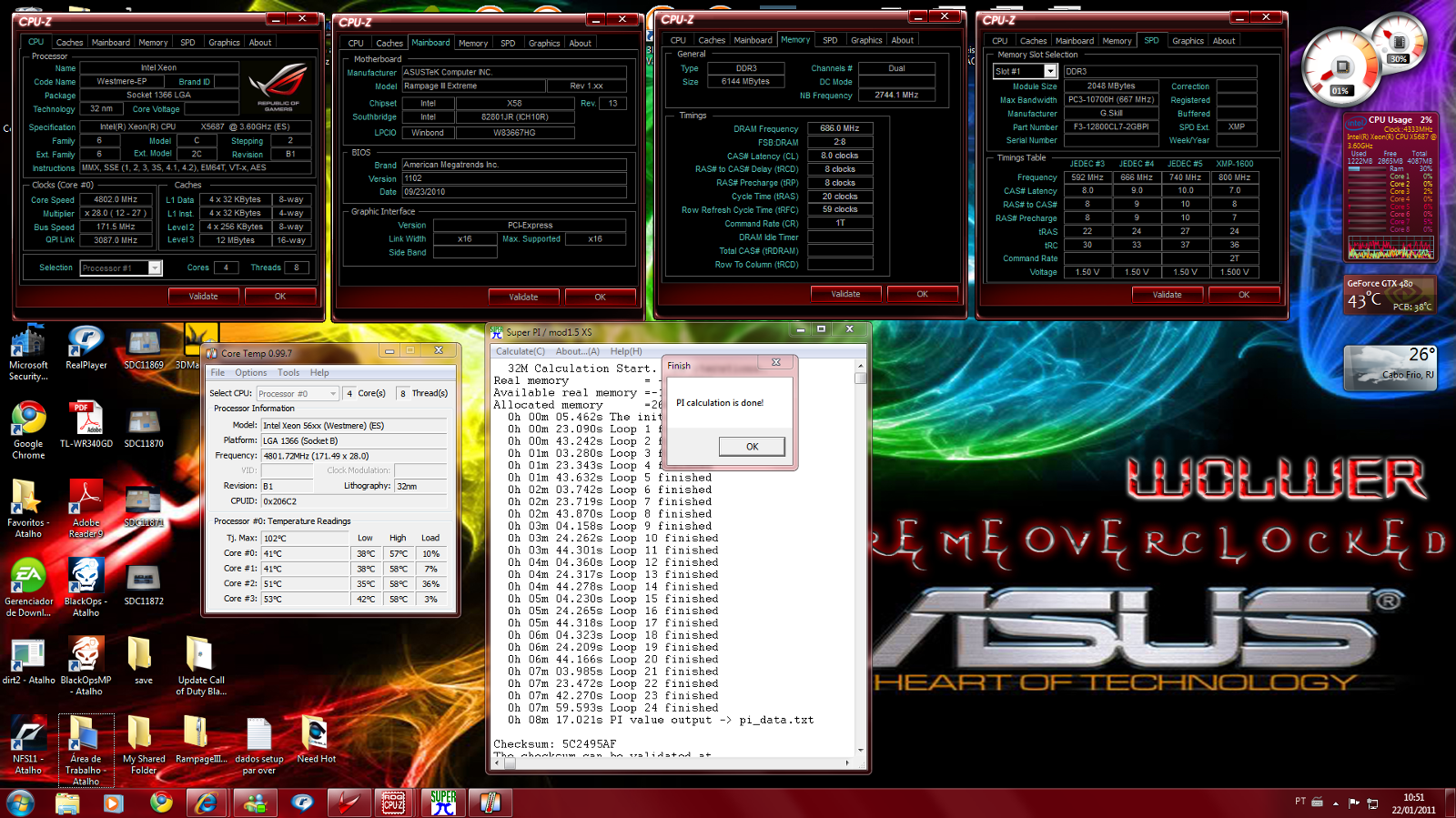Click OK in the Finish dialog
1456x818 pixels.
[752, 446]
